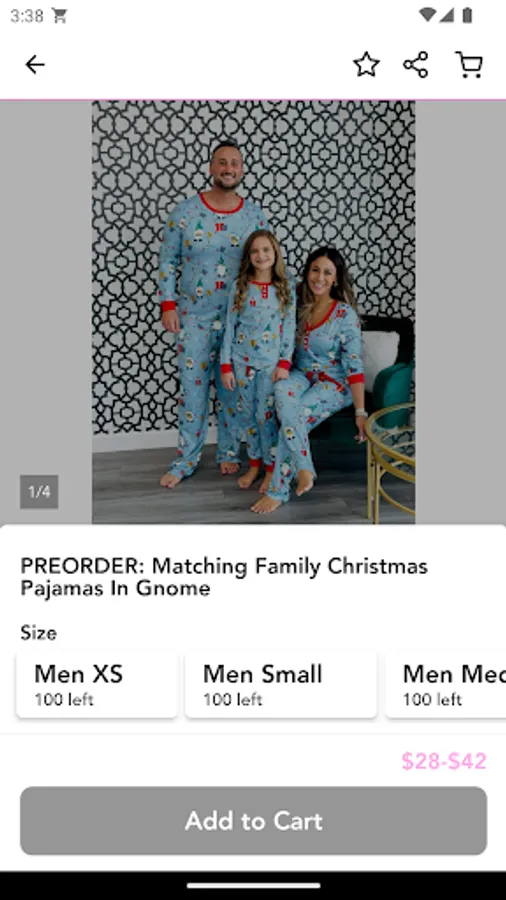506x900 pixels.
Task: Tap the 1/4 image counter badge
Action: 39,492
